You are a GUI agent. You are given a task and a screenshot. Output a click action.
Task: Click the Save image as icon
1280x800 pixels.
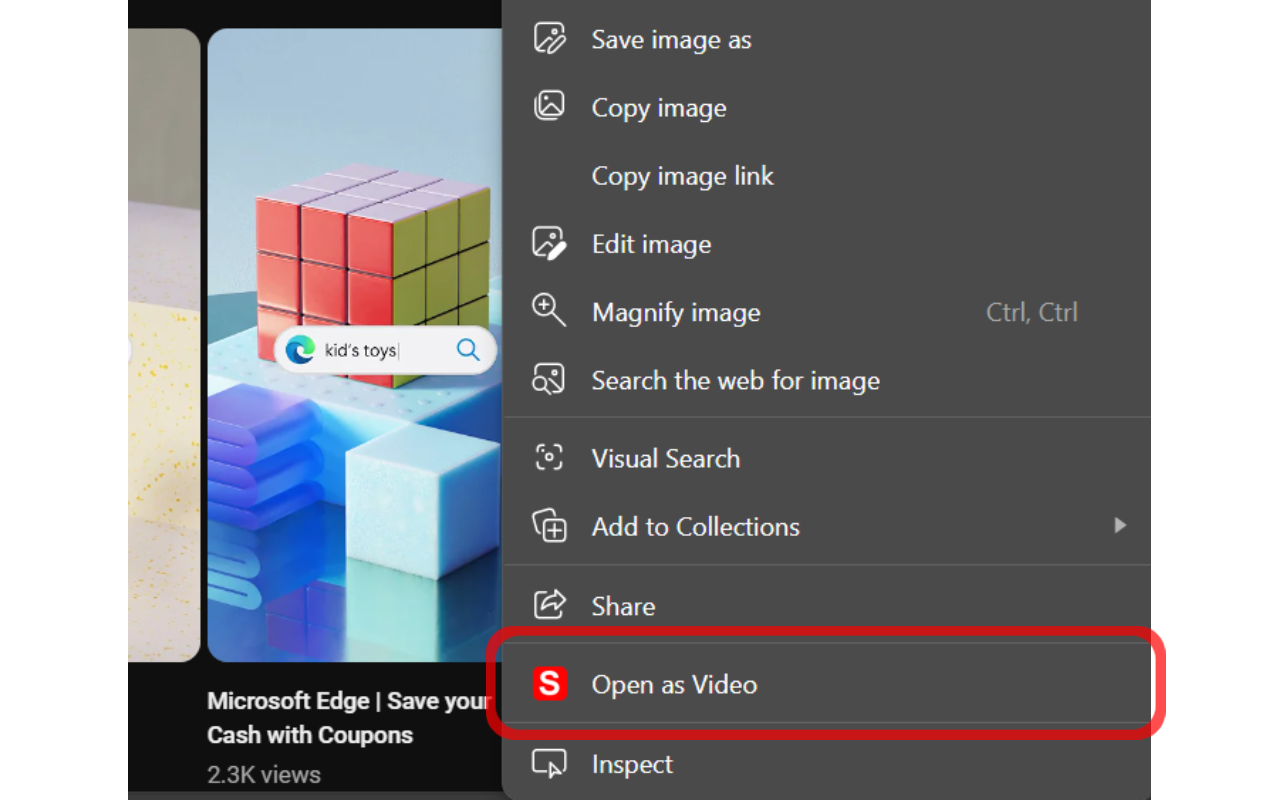pyautogui.click(x=549, y=39)
